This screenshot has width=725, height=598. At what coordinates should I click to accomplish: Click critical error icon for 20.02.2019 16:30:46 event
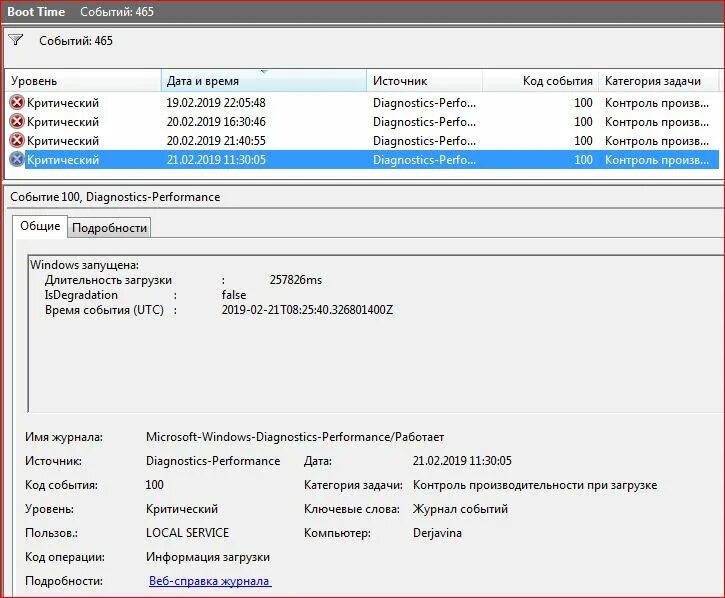click(17, 122)
